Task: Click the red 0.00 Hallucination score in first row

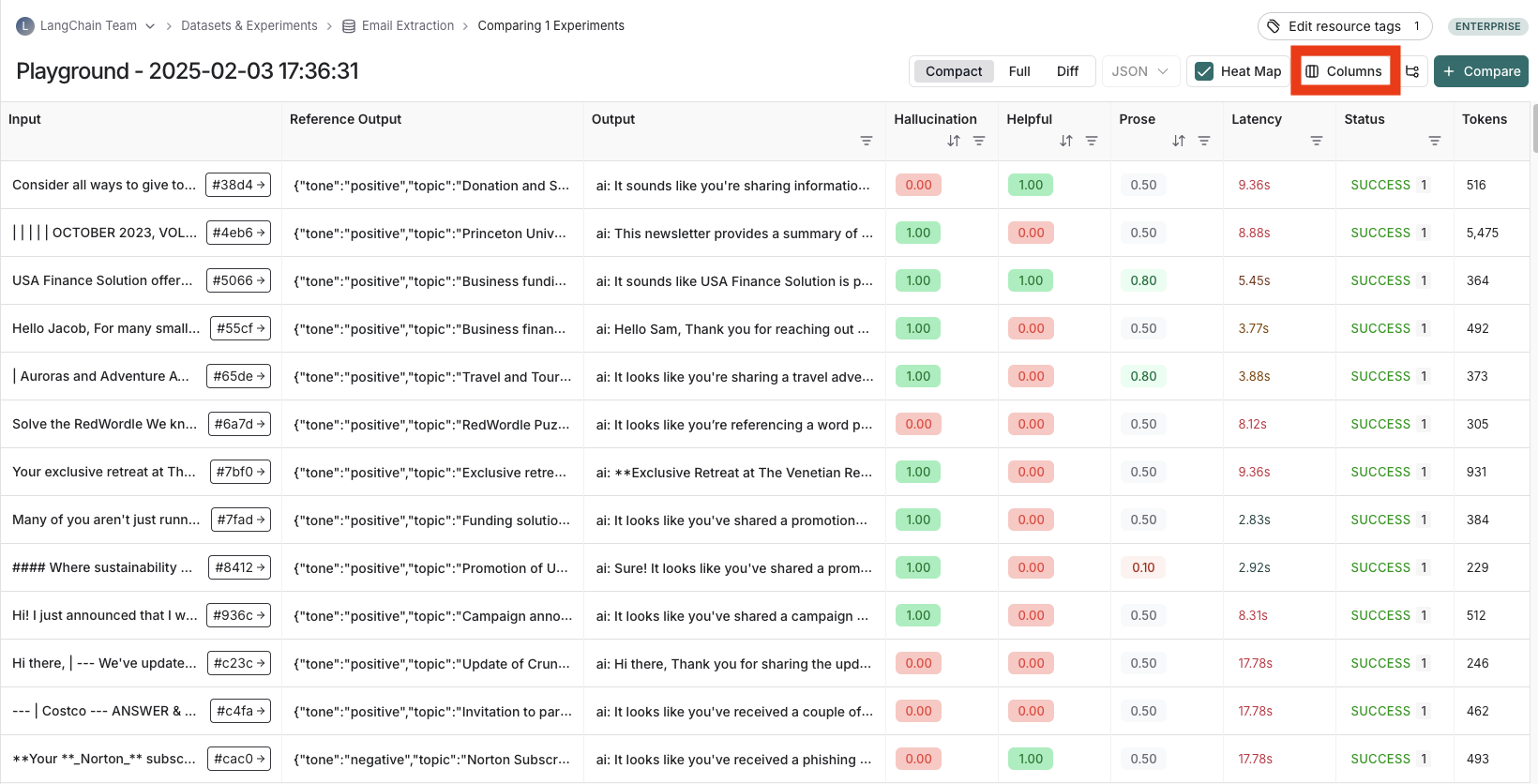Action: (918, 185)
